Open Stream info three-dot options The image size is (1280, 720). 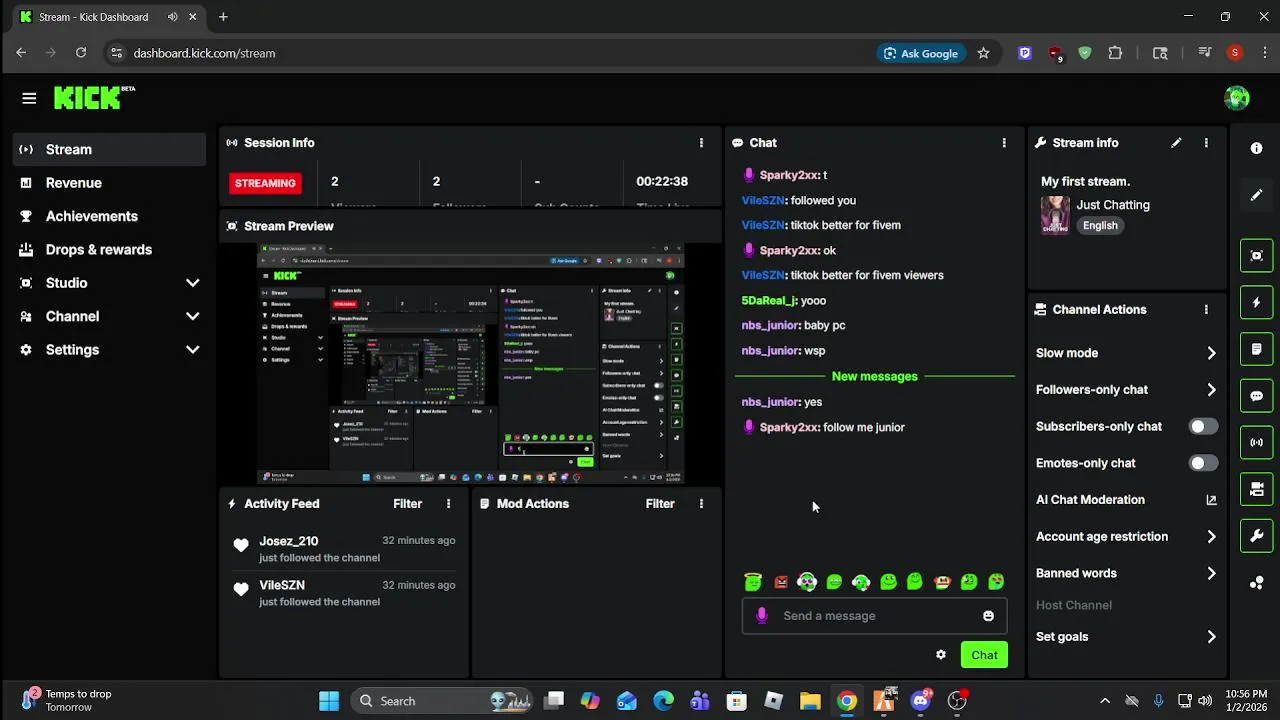1206,143
